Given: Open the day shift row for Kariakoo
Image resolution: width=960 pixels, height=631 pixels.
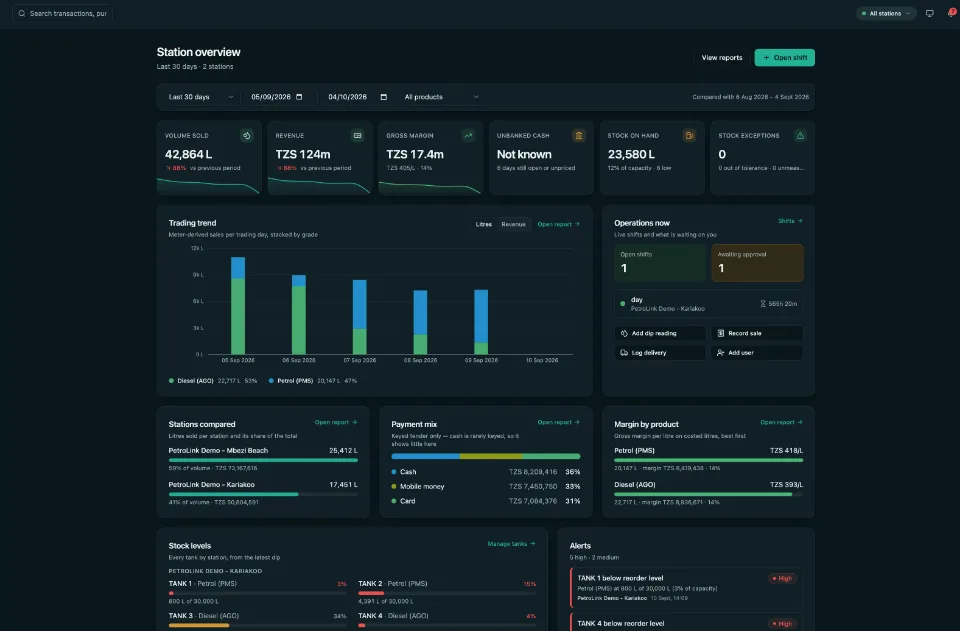Looking at the screenshot, I should [x=708, y=304].
